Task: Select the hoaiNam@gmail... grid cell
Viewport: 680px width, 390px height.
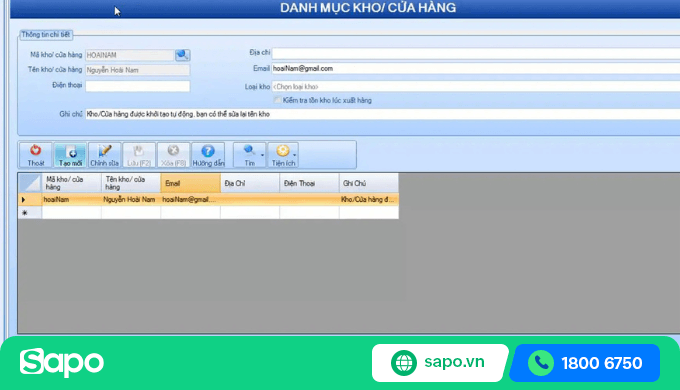Action: click(190, 200)
